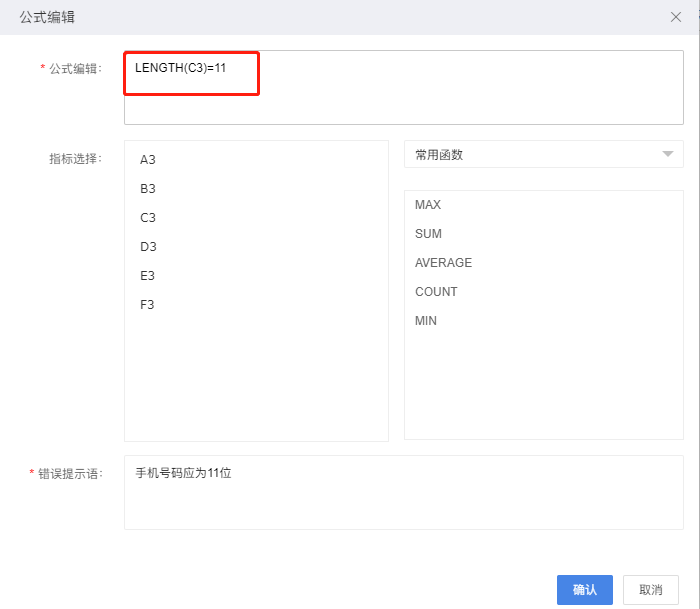The height and width of the screenshot is (609, 700).
Task: Select indicator B3 from the list
Action: (x=148, y=188)
